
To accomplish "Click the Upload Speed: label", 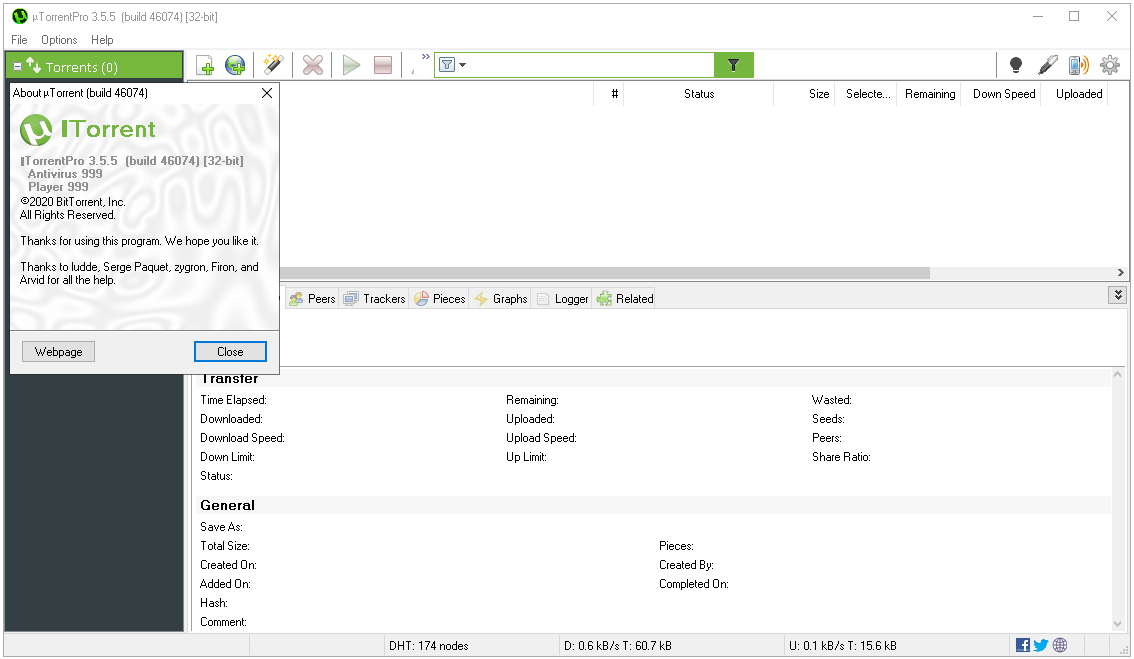I will coord(541,438).
